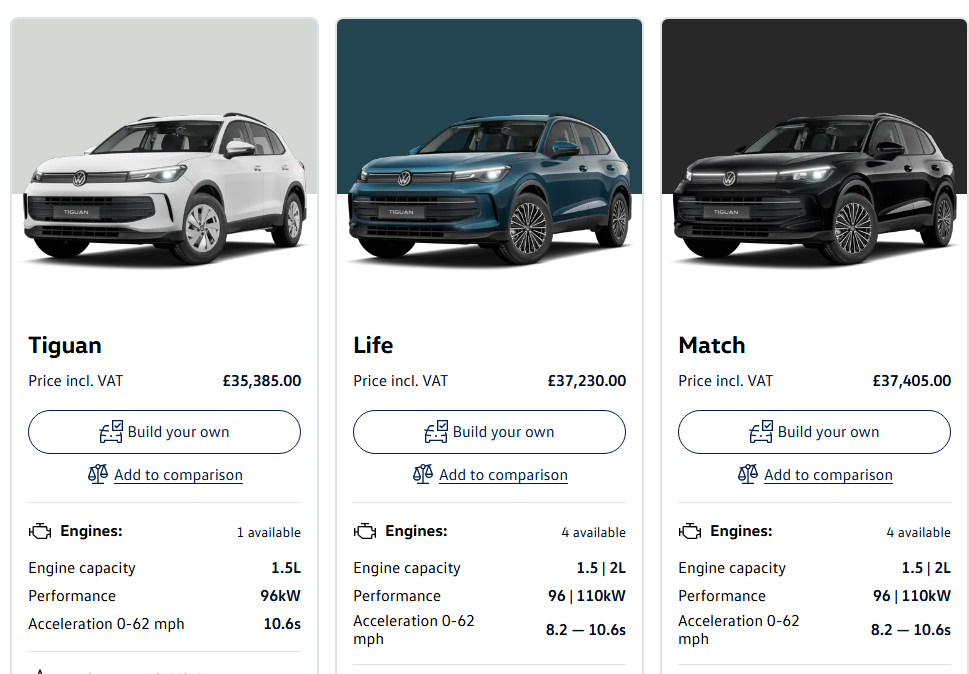Open the white Tiguan car image

pyautogui.click(x=165, y=190)
